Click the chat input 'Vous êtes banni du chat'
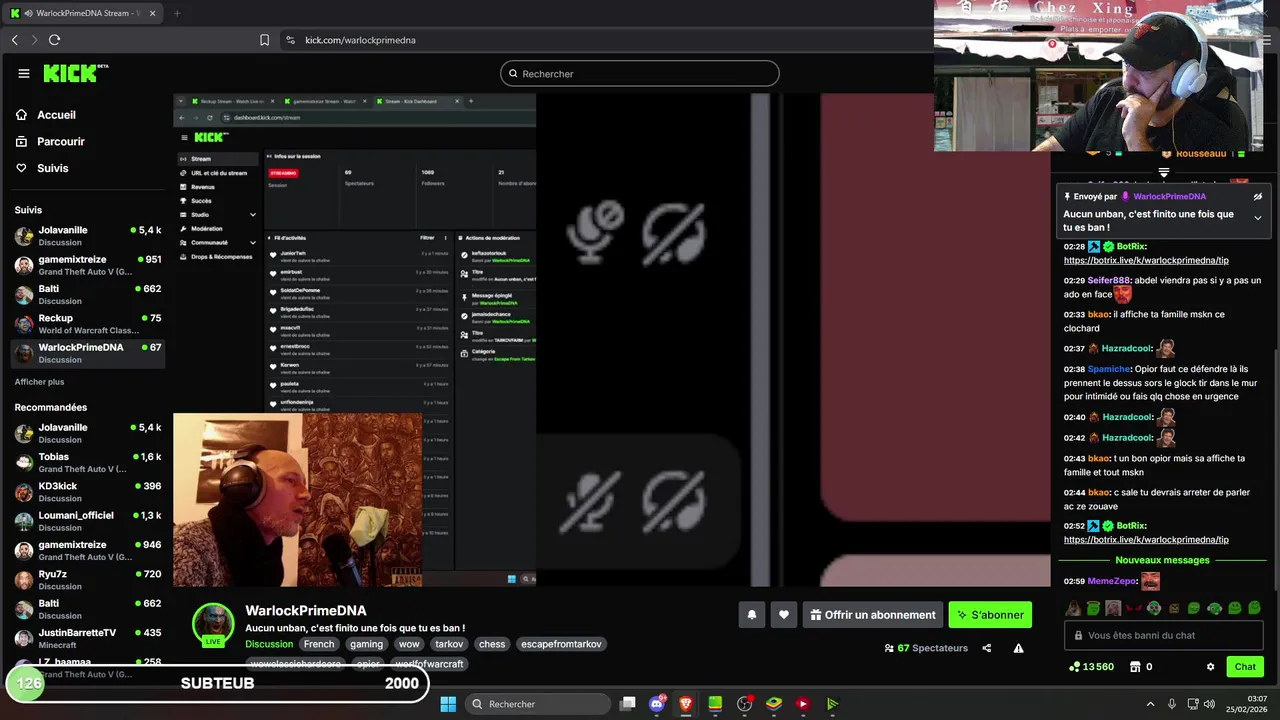Screen dimensions: 1280x720 1163,635
